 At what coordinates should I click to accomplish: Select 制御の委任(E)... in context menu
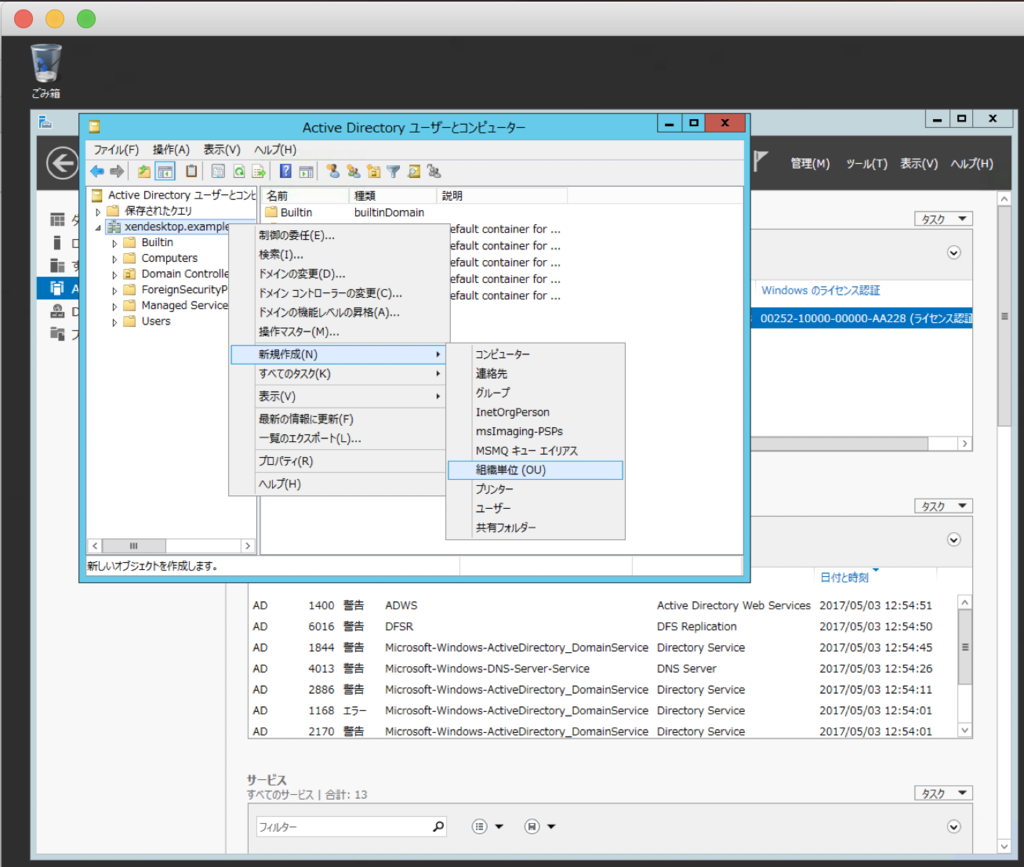tap(338, 236)
